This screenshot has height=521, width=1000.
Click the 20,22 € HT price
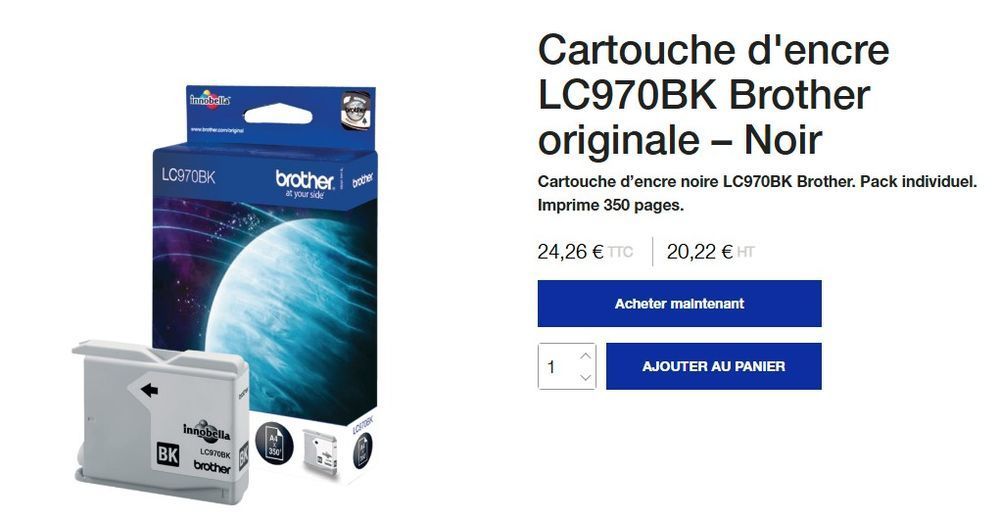click(710, 252)
